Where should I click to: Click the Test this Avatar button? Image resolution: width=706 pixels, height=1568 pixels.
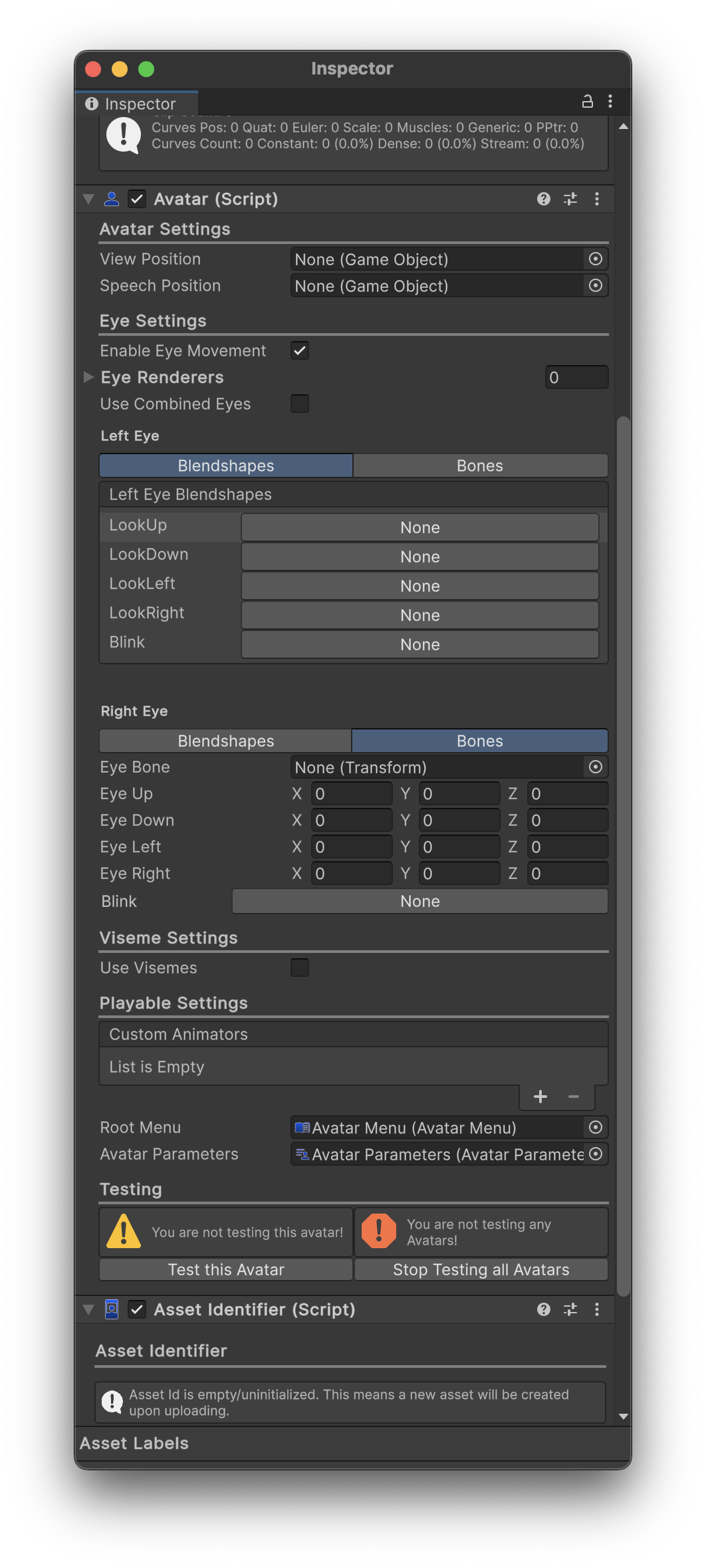point(225,1269)
